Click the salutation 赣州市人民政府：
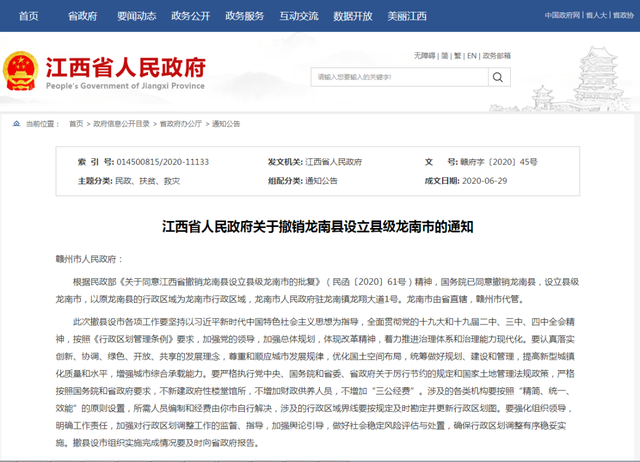 click(89, 259)
